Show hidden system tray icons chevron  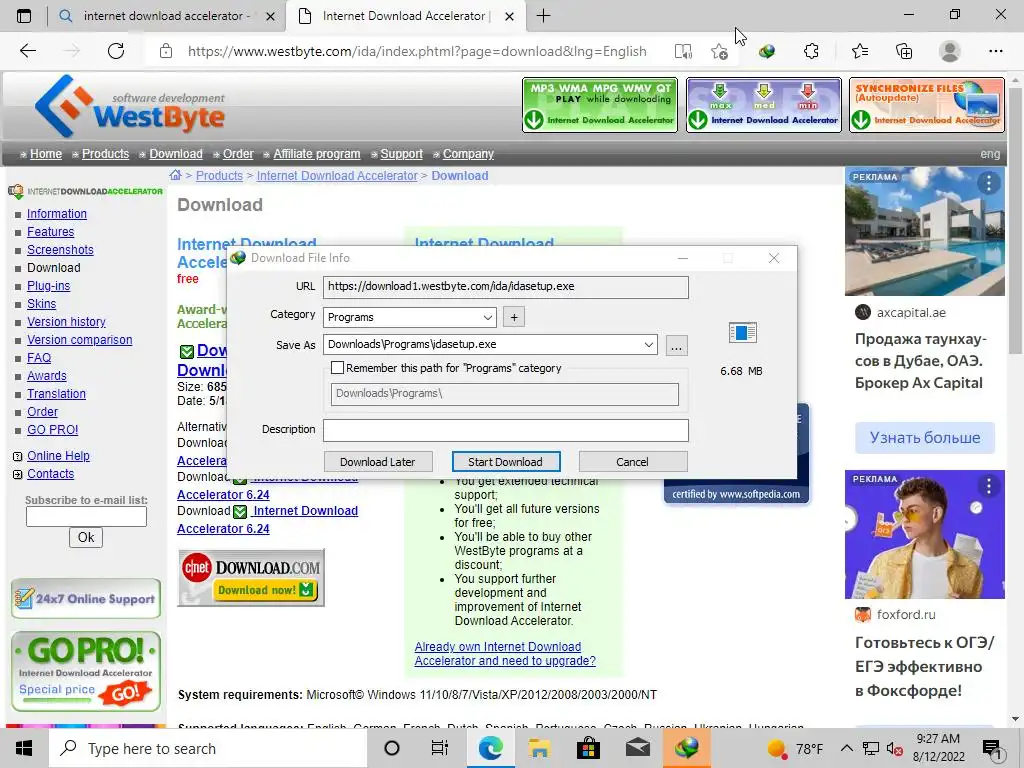click(x=846, y=748)
